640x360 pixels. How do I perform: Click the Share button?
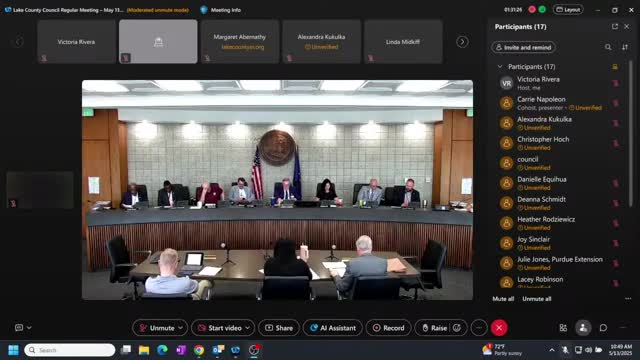click(279, 328)
